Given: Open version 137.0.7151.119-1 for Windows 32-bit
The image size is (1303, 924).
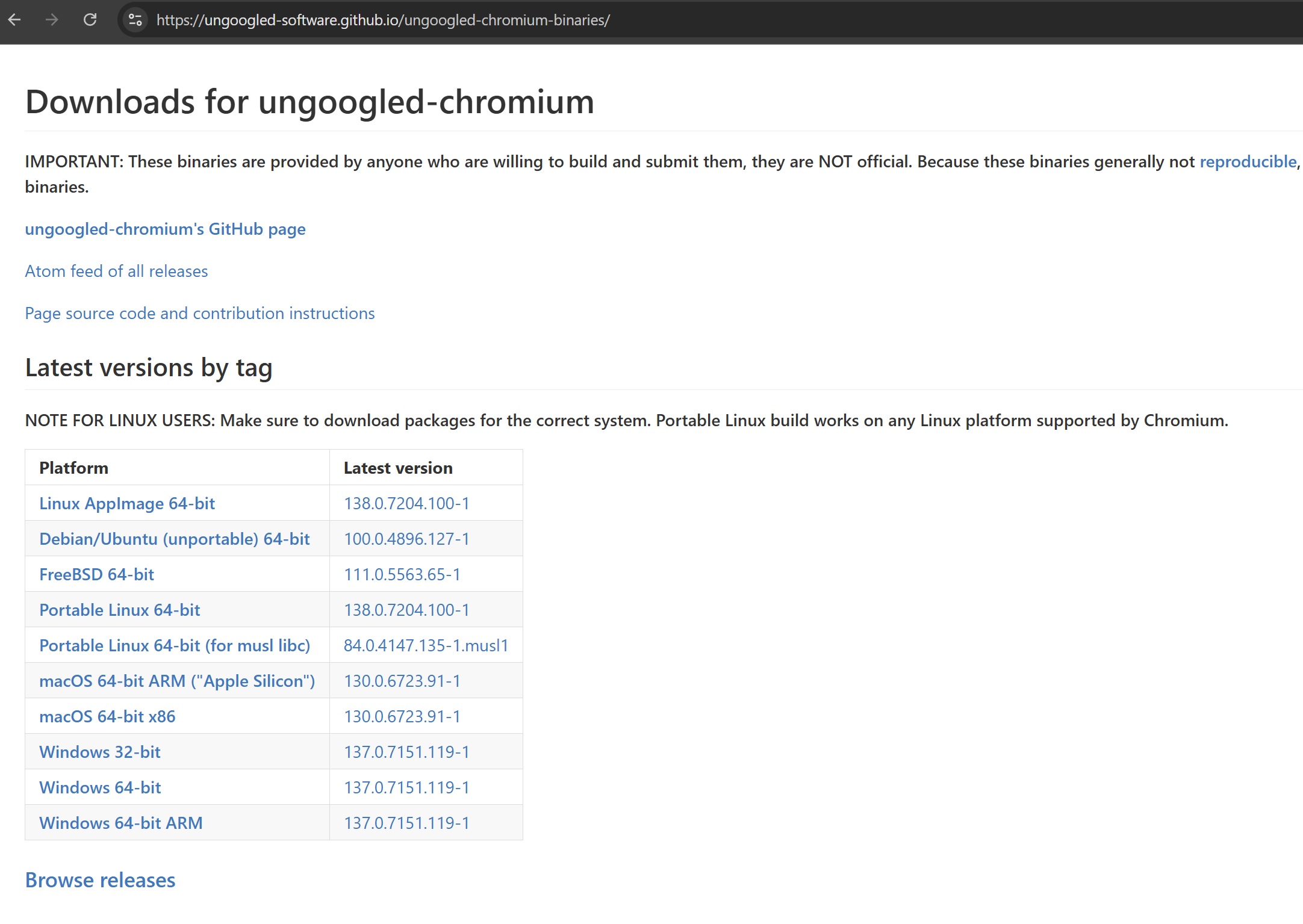Looking at the screenshot, I should click(x=406, y=752).
